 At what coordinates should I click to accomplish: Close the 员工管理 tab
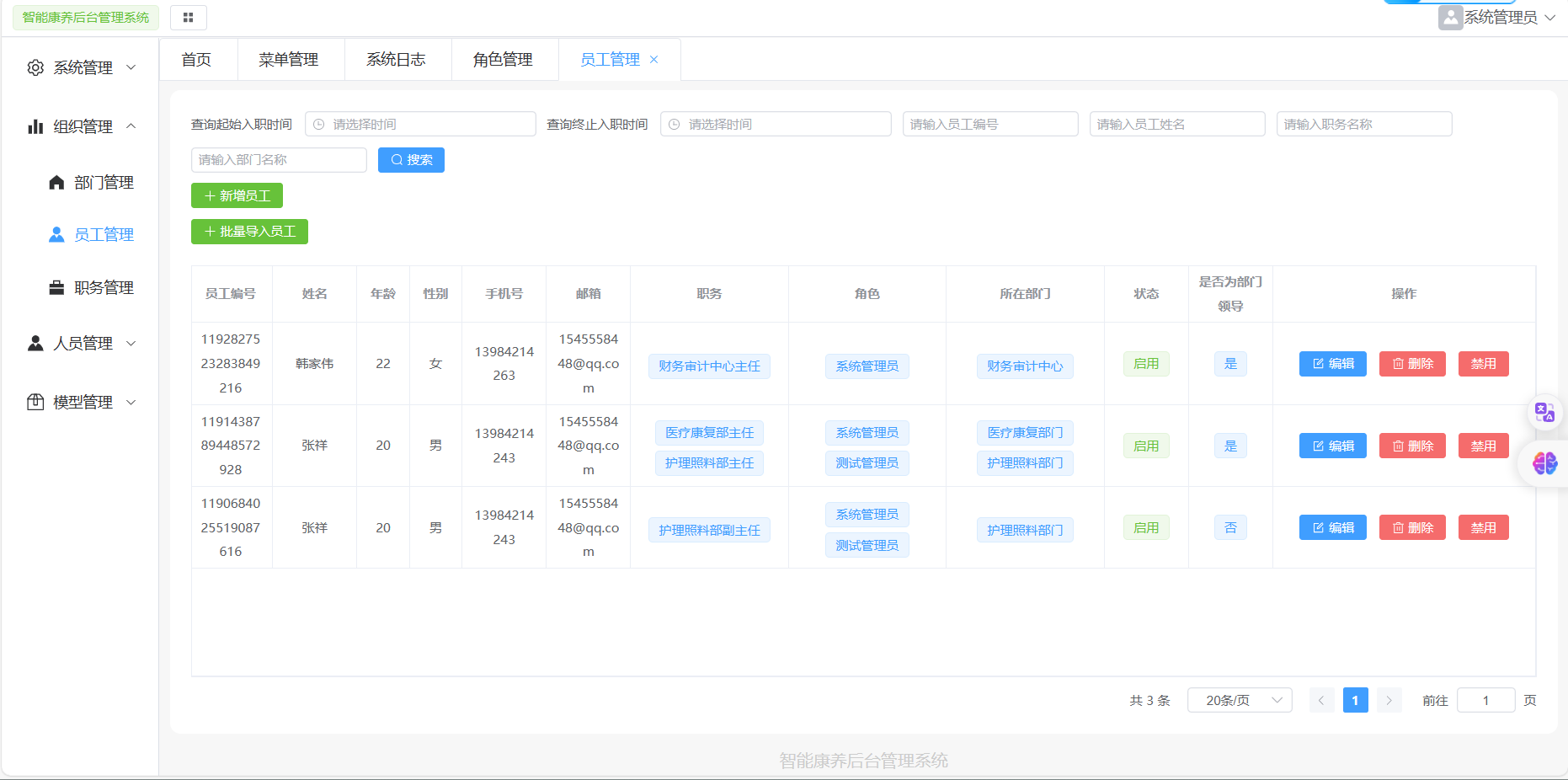[x=654, y=60]
